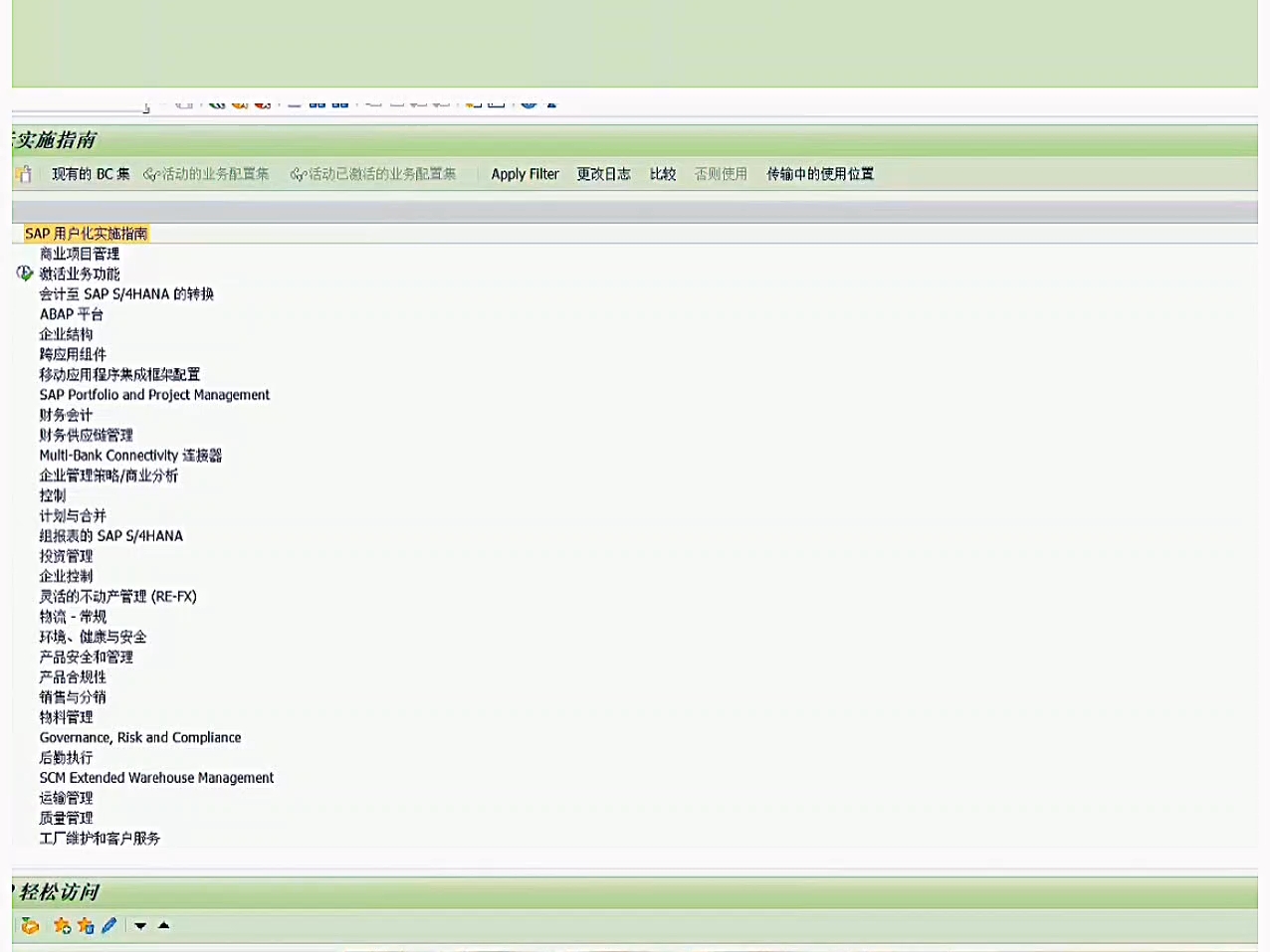Viewport: 1270px width, 952px height.
Task: Select the 财务供应链管理 tree node
Action: pos(86,435)
